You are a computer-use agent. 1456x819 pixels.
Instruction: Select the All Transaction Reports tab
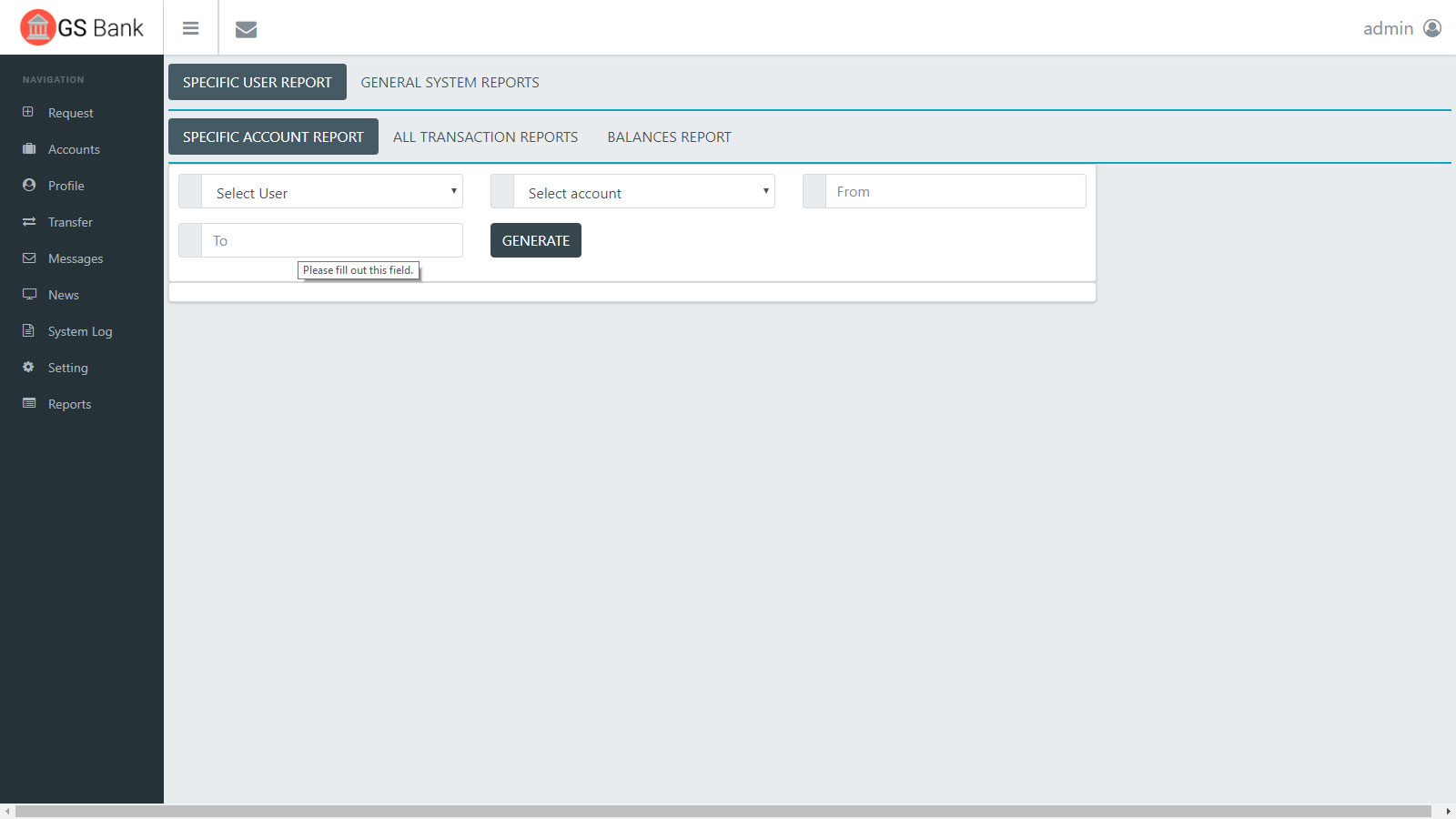[x=485, y=136]
